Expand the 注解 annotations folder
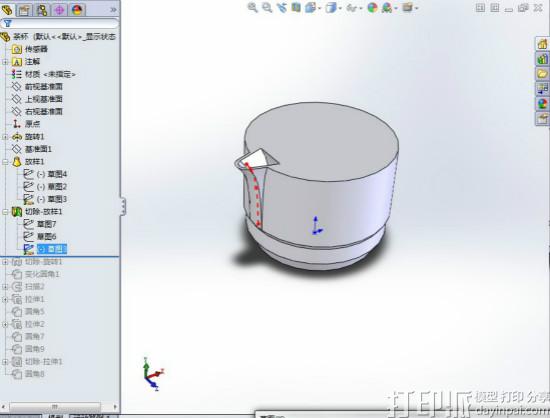Image resolution: width=550 pixels, height=418 pixels. (5, 62)
